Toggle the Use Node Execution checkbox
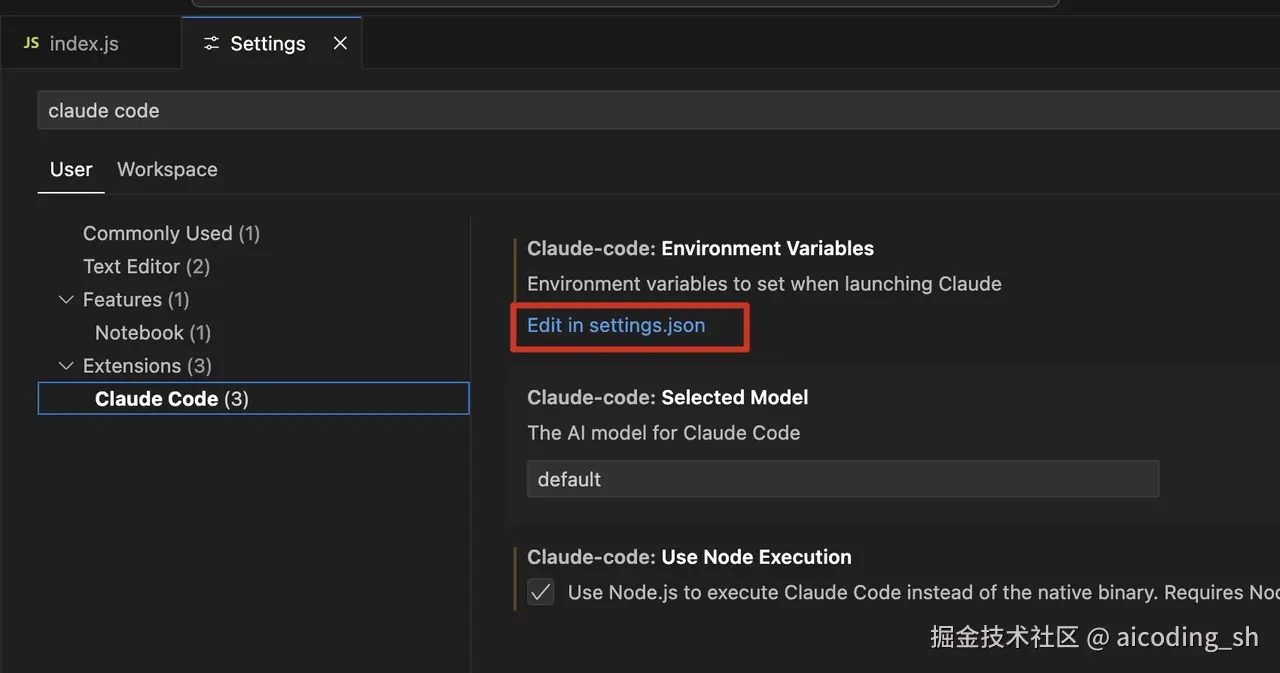The width and height of the screenshot is (1280, 673). click(x=541, y=592)
